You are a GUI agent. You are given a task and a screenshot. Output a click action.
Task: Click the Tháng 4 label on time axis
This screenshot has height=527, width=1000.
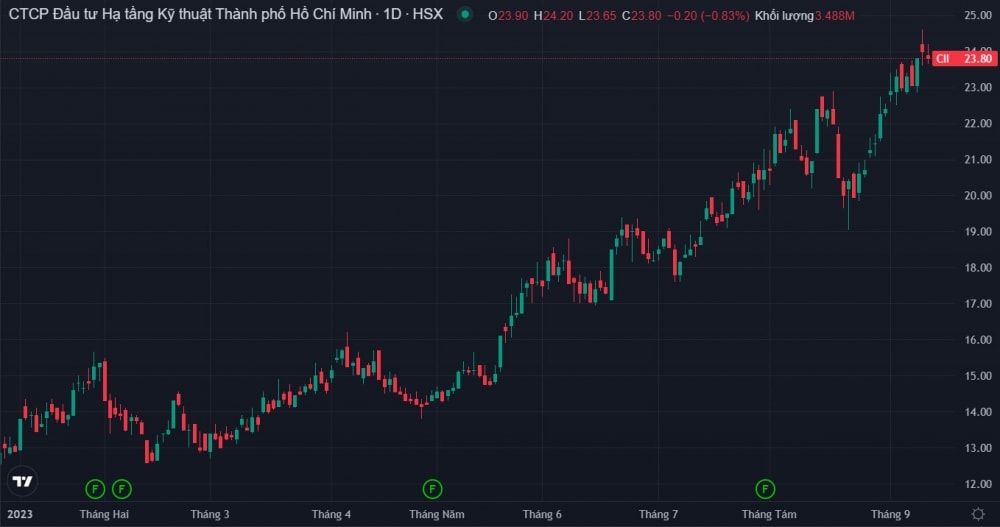331,514
